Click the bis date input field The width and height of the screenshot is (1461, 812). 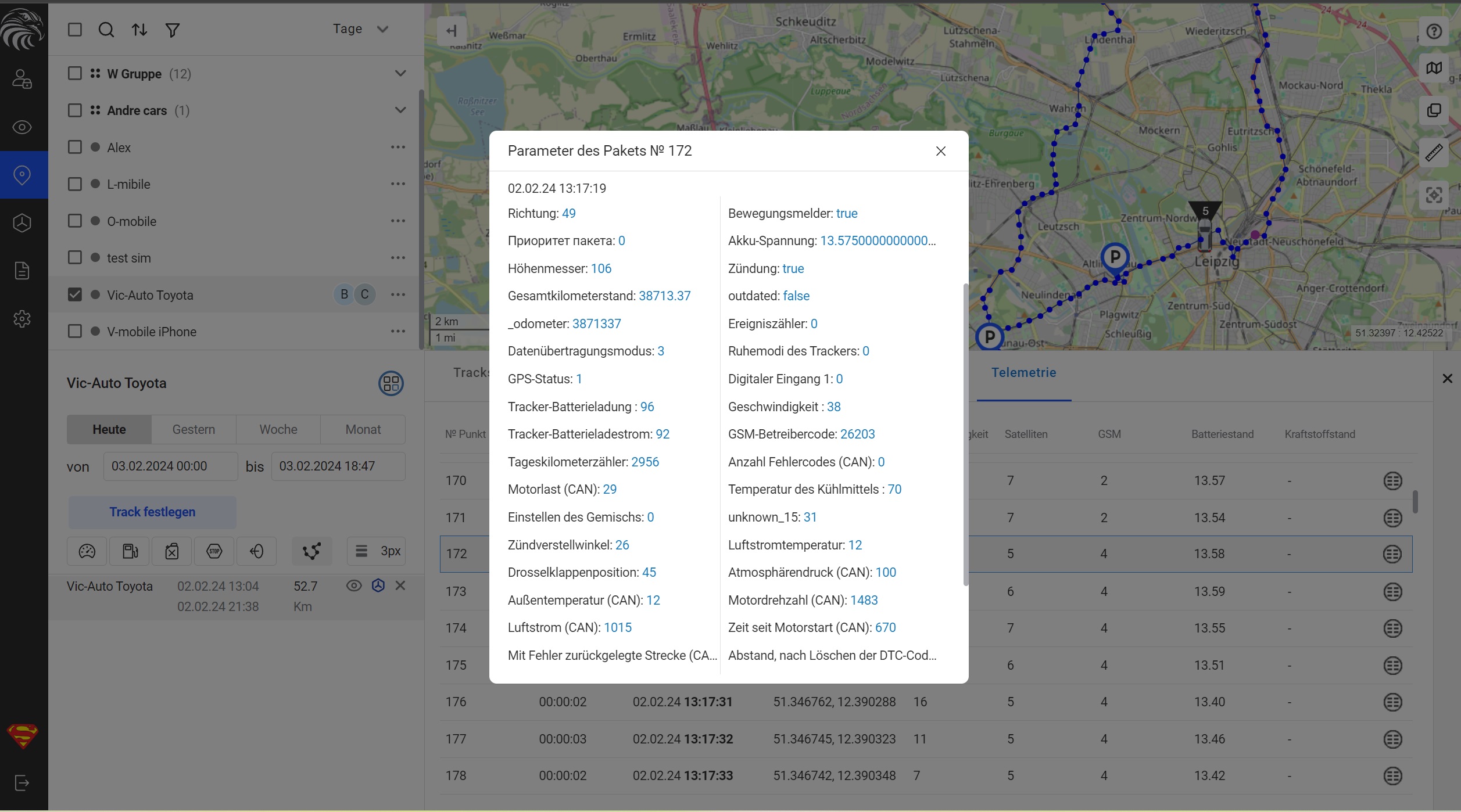(338, 467)
